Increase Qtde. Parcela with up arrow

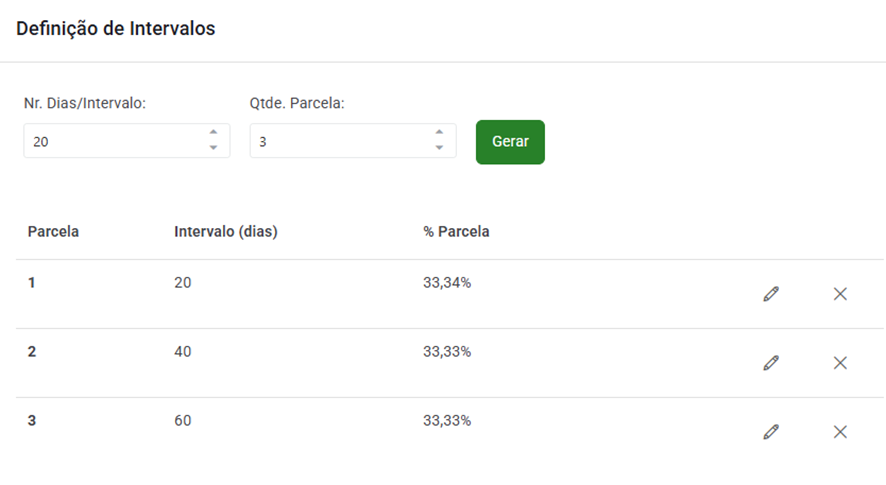439,132
